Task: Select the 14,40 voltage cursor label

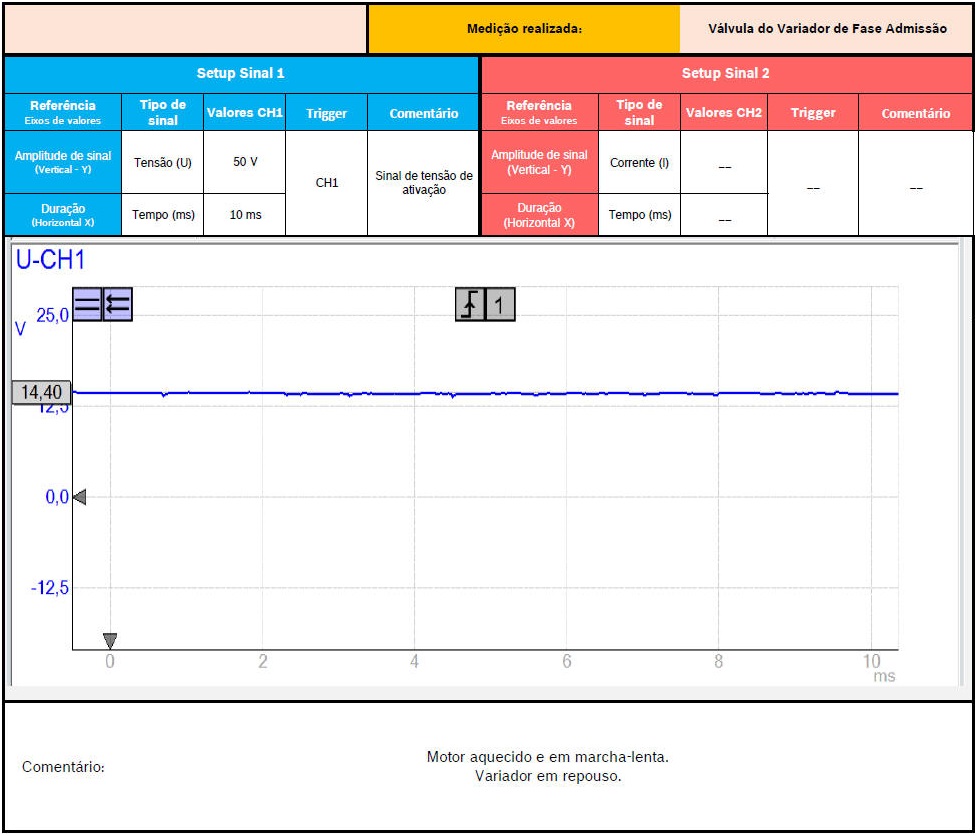Action: (41, 393)
